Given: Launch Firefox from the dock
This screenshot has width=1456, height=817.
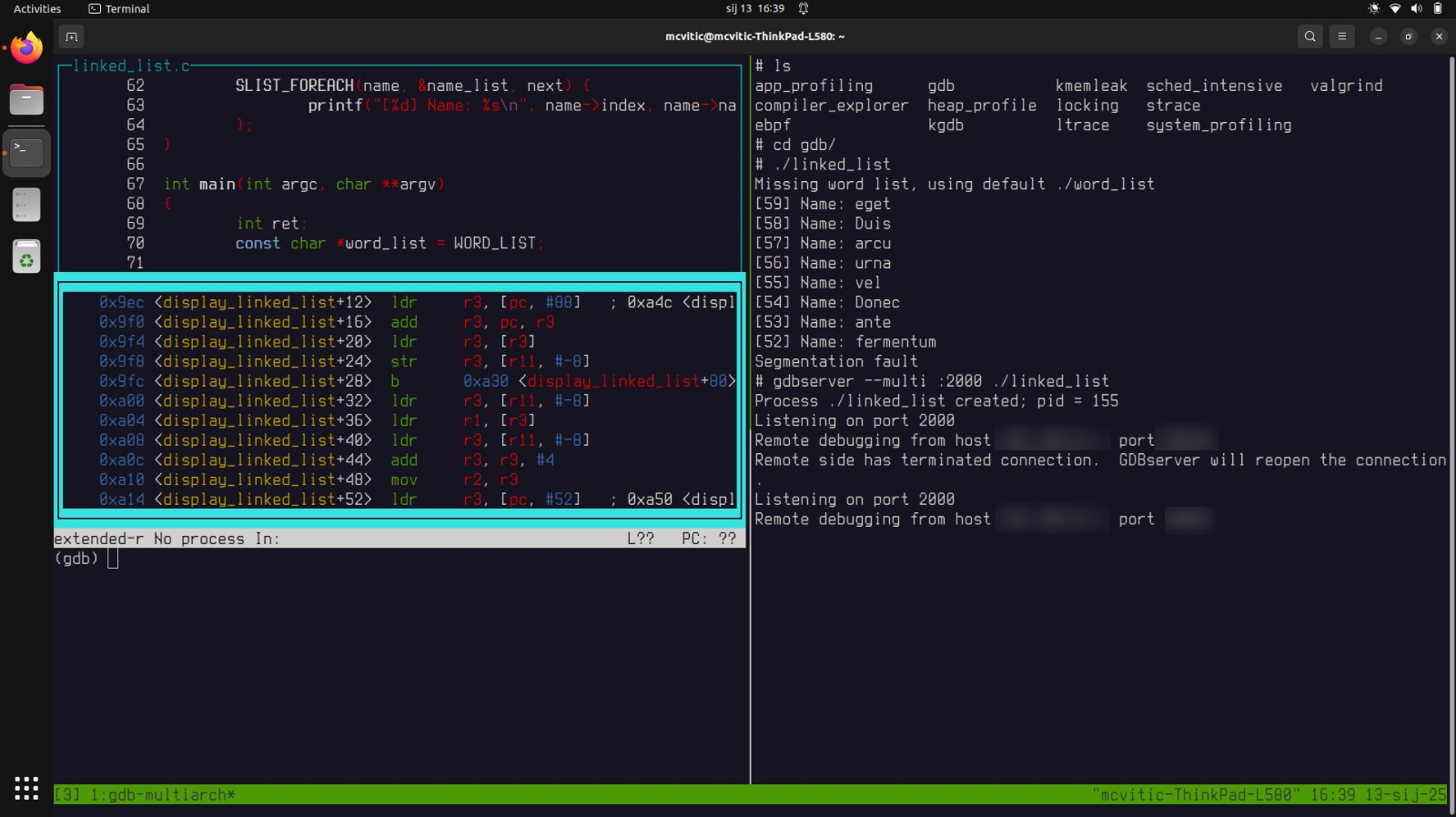Looking at the screenshot, I should tap(26, 47).
